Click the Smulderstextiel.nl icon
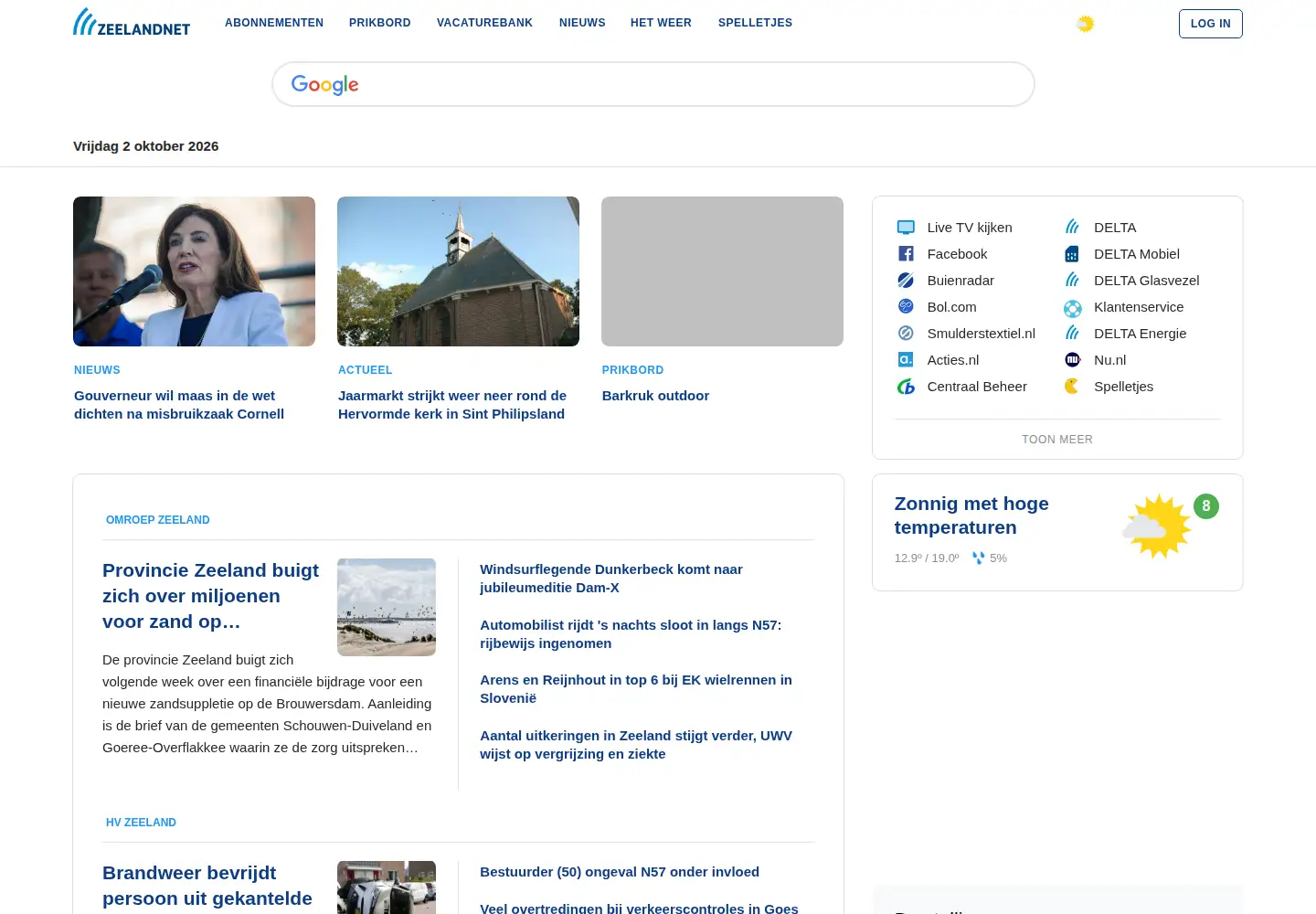The height and width of the screenshot is (914, 1316). pyautogui.click(x=906, y=334)
